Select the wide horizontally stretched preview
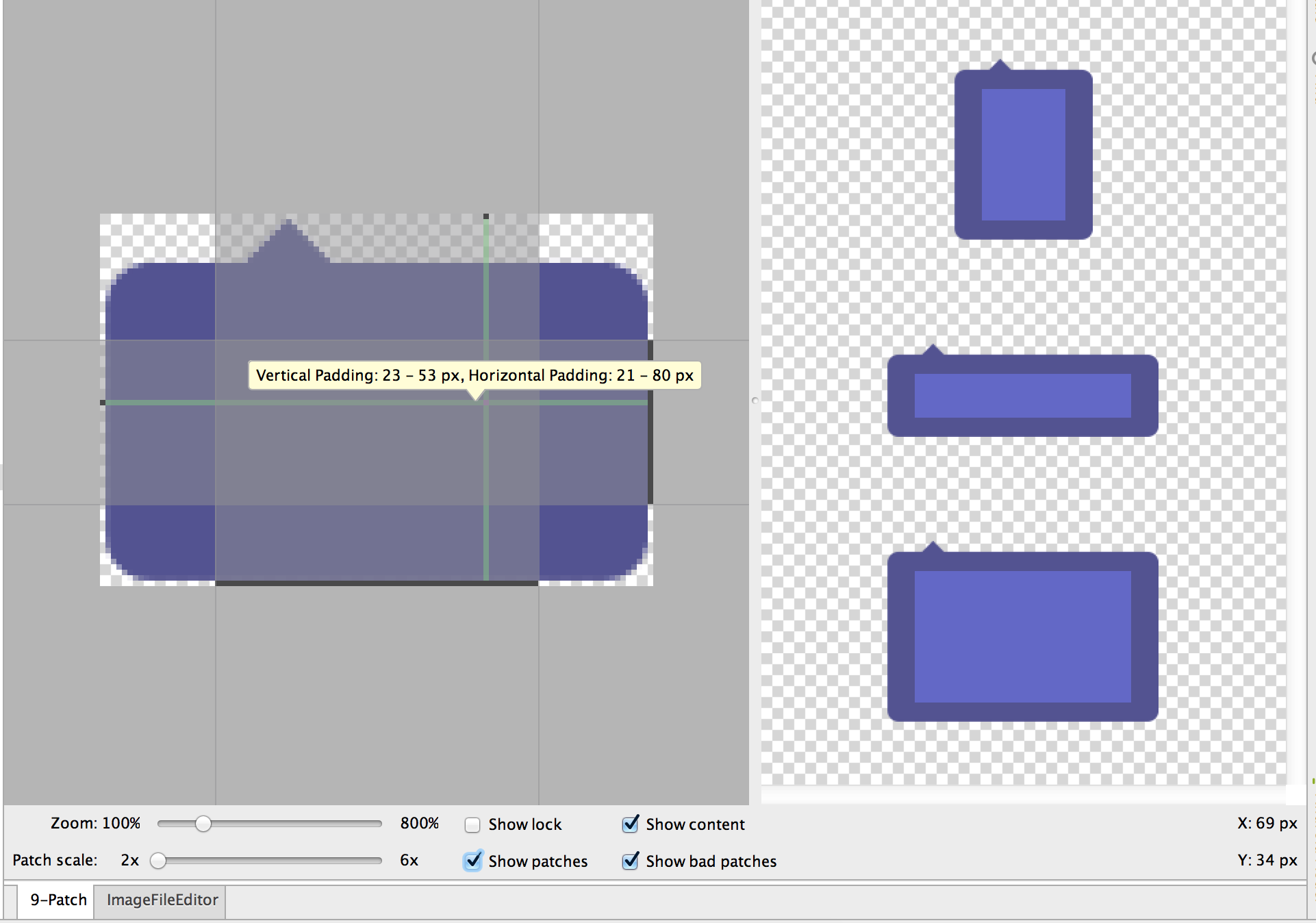Image resolution: width=1316 pixels, height=923 pixels. pyautogui.click(x=1022, y=396)
